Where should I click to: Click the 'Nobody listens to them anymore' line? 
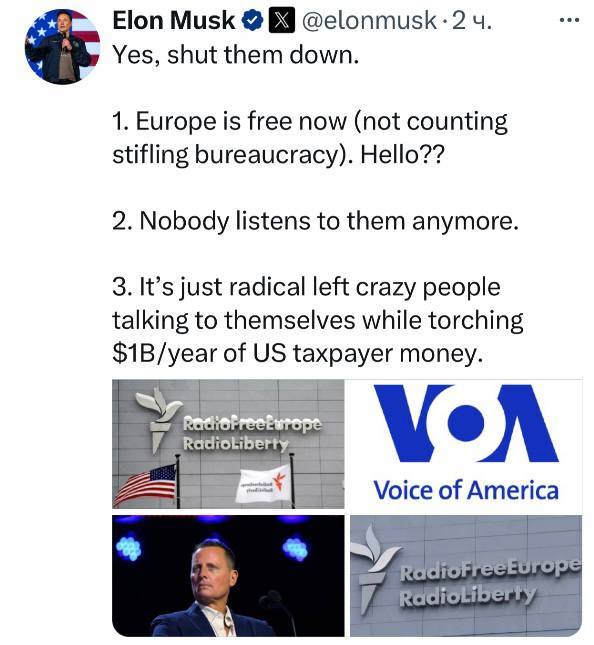(315, 221)
